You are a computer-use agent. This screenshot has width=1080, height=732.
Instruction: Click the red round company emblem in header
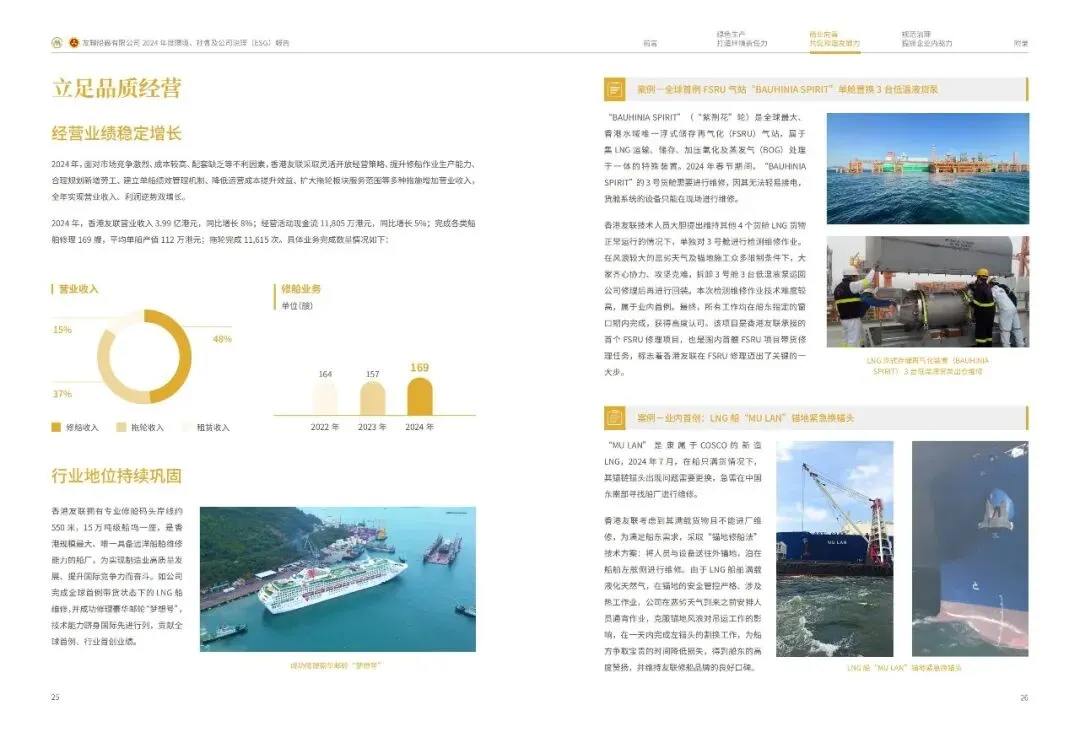pyautogui.click(x=73, y=43)
